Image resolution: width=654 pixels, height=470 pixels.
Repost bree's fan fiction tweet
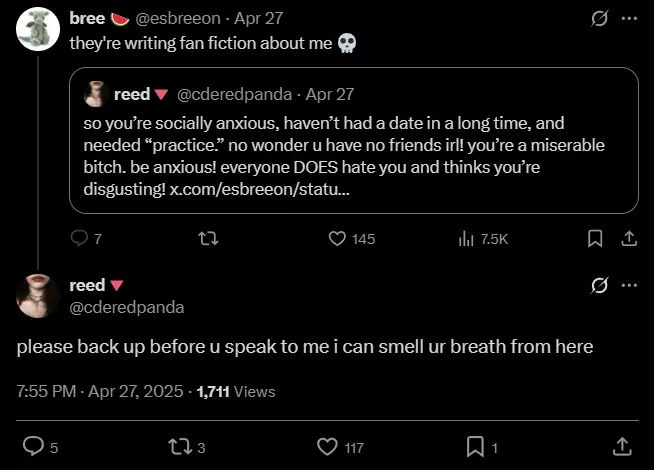coord(208,239)
